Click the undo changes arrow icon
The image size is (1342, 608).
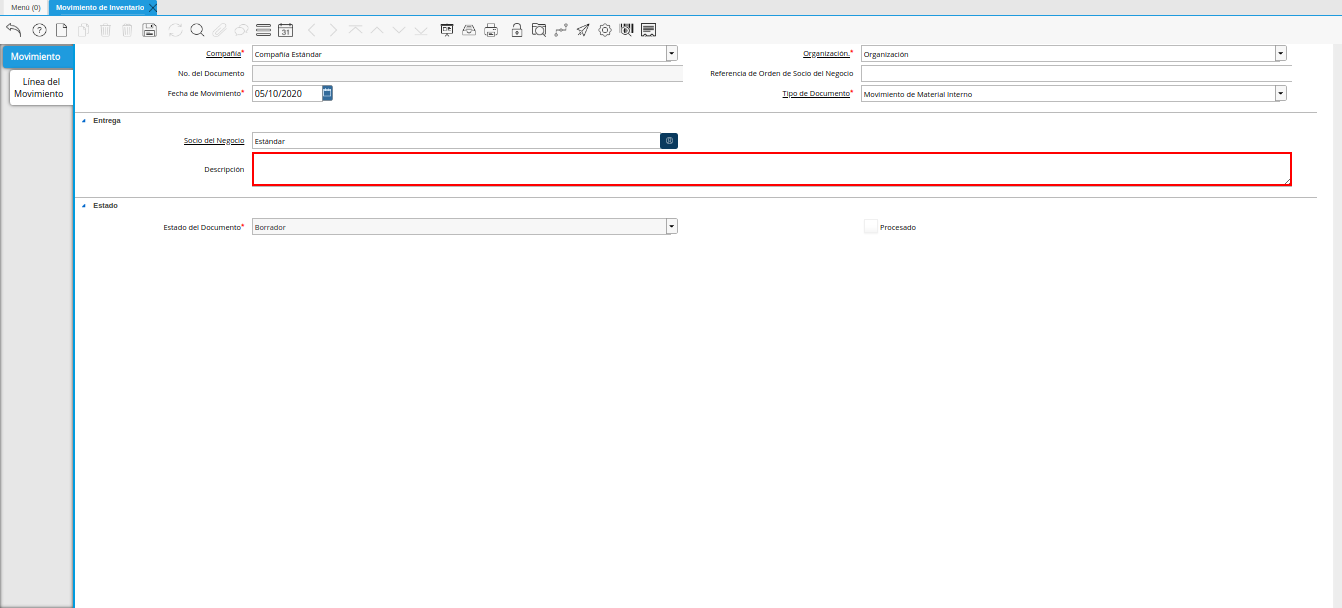click(x=13, y=30)
